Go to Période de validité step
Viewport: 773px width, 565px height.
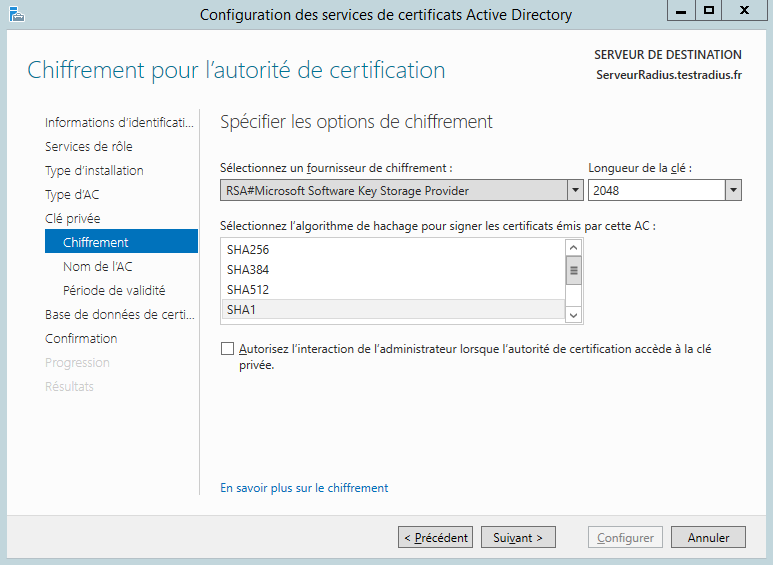(114, 290)
